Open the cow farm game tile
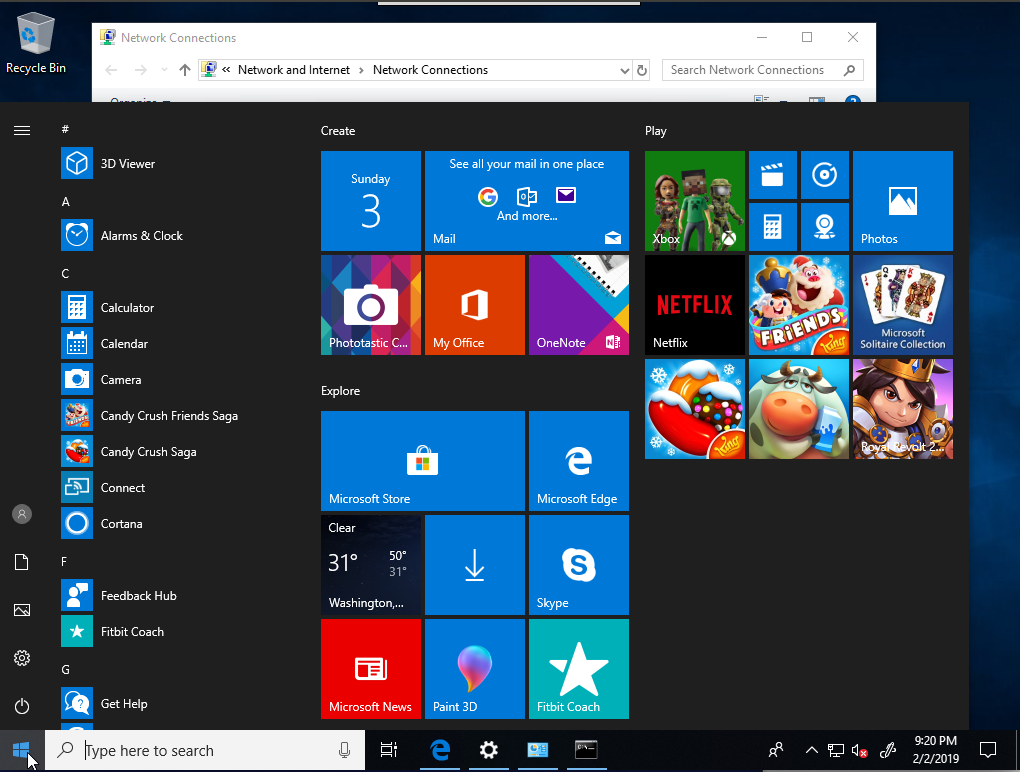This screenshot has width=1020, height=772. (799, 409)
